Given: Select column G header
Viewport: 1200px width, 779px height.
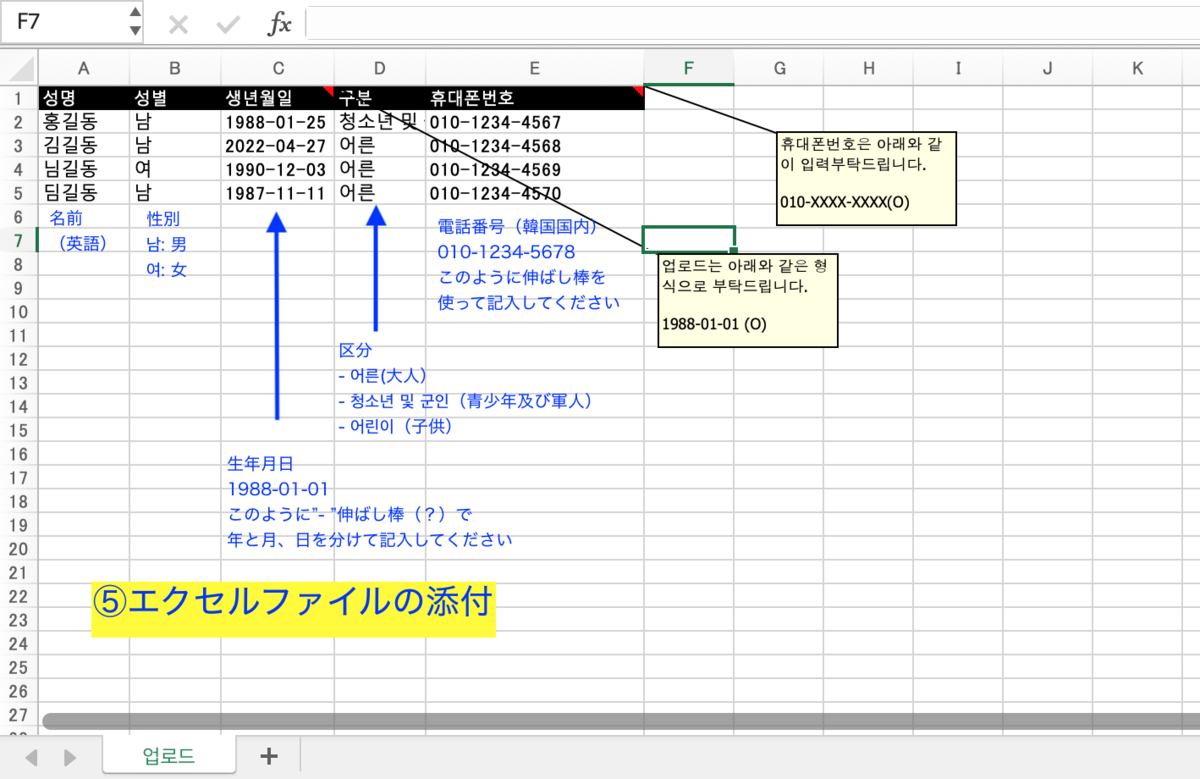Looking at the screenshot, I should 779,68.
